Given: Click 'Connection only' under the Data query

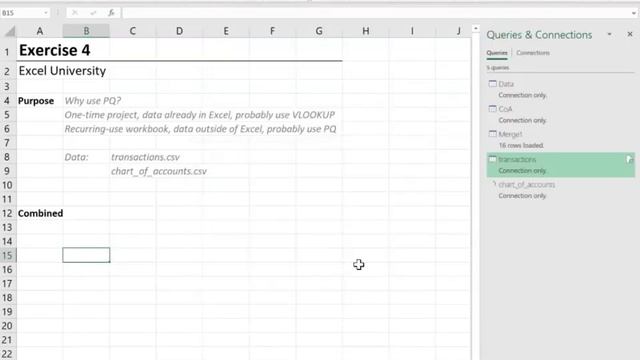Looking at the screenshot, I should click(x=522, y=95).
